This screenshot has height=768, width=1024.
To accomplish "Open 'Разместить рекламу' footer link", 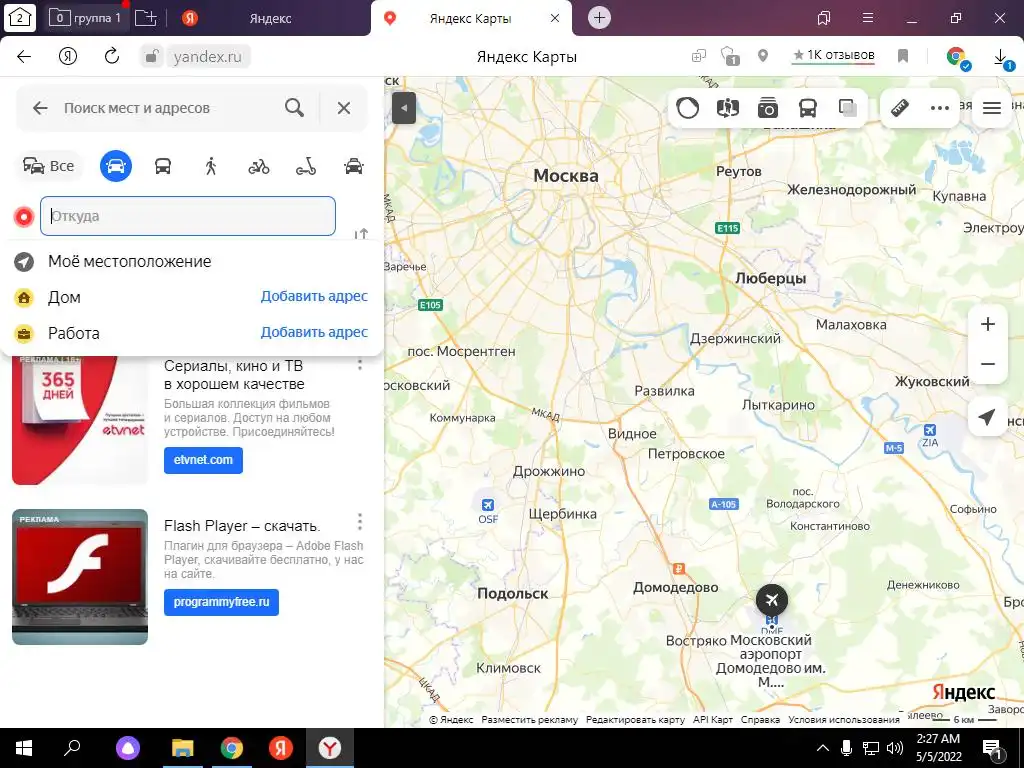I will [530, 719].
